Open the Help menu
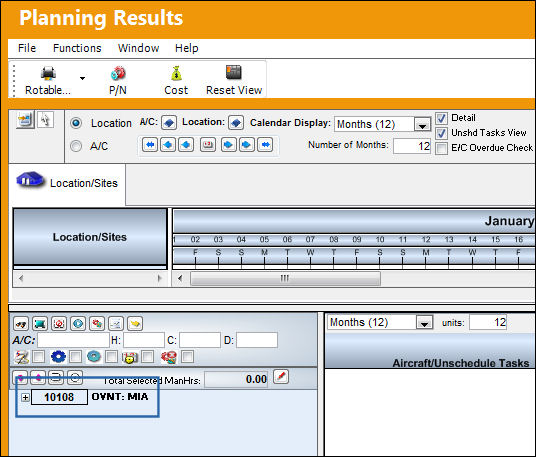Viewport: 536px width, 457px height. [187, 48]
